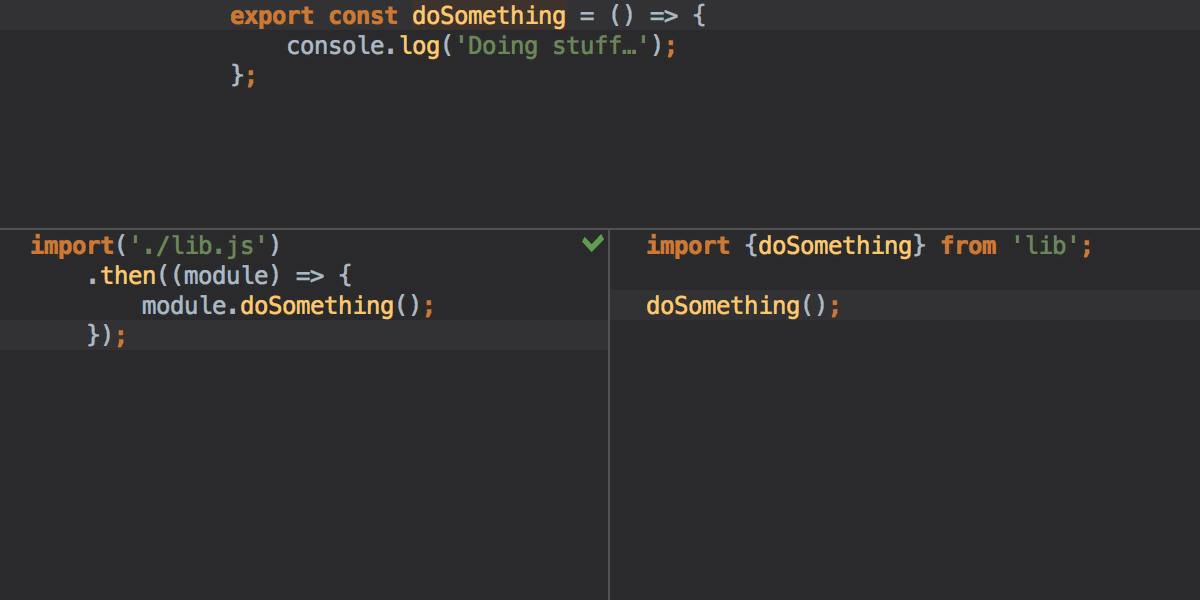Click the 'const' keyword in the top editor
The width and height of the screenshot is (1200, 600).
[x=363, y=16]
